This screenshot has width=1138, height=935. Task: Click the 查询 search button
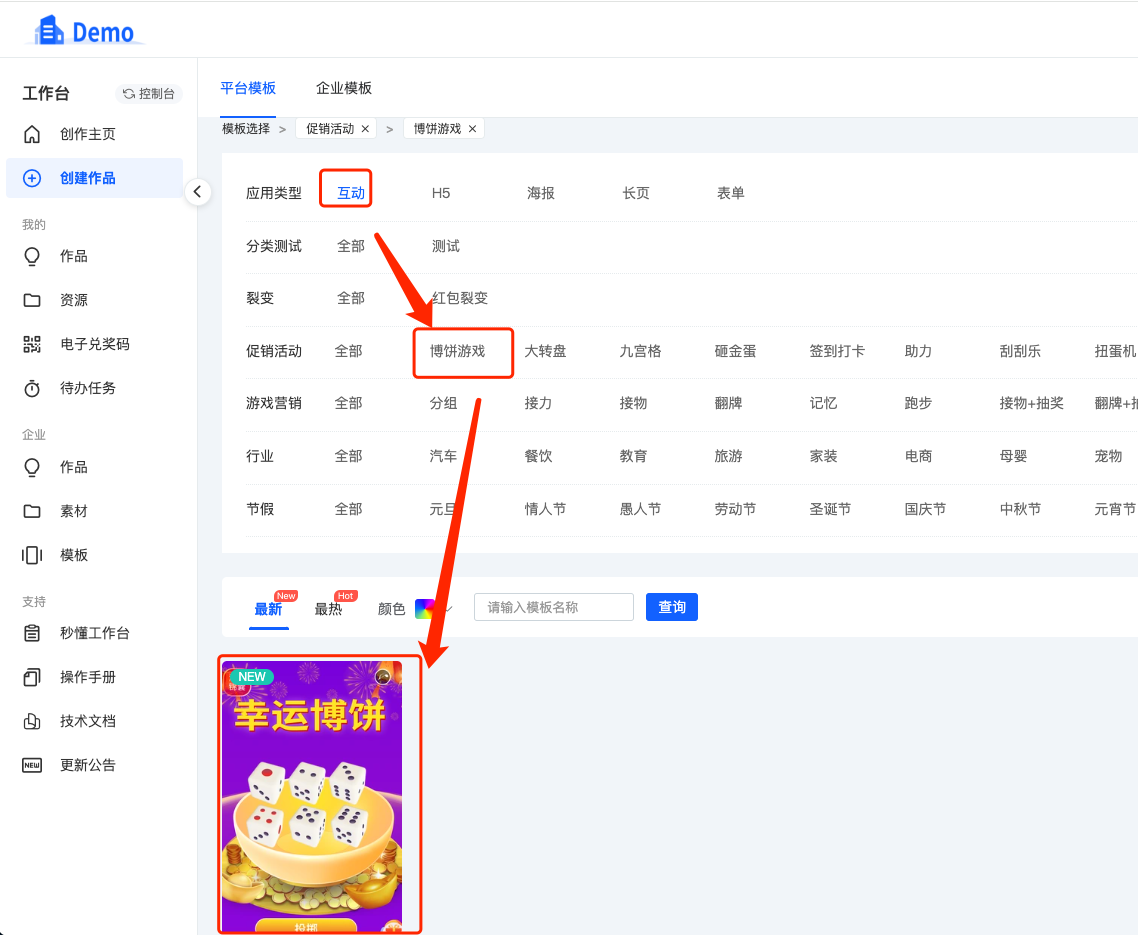click(x=671, y=607)
